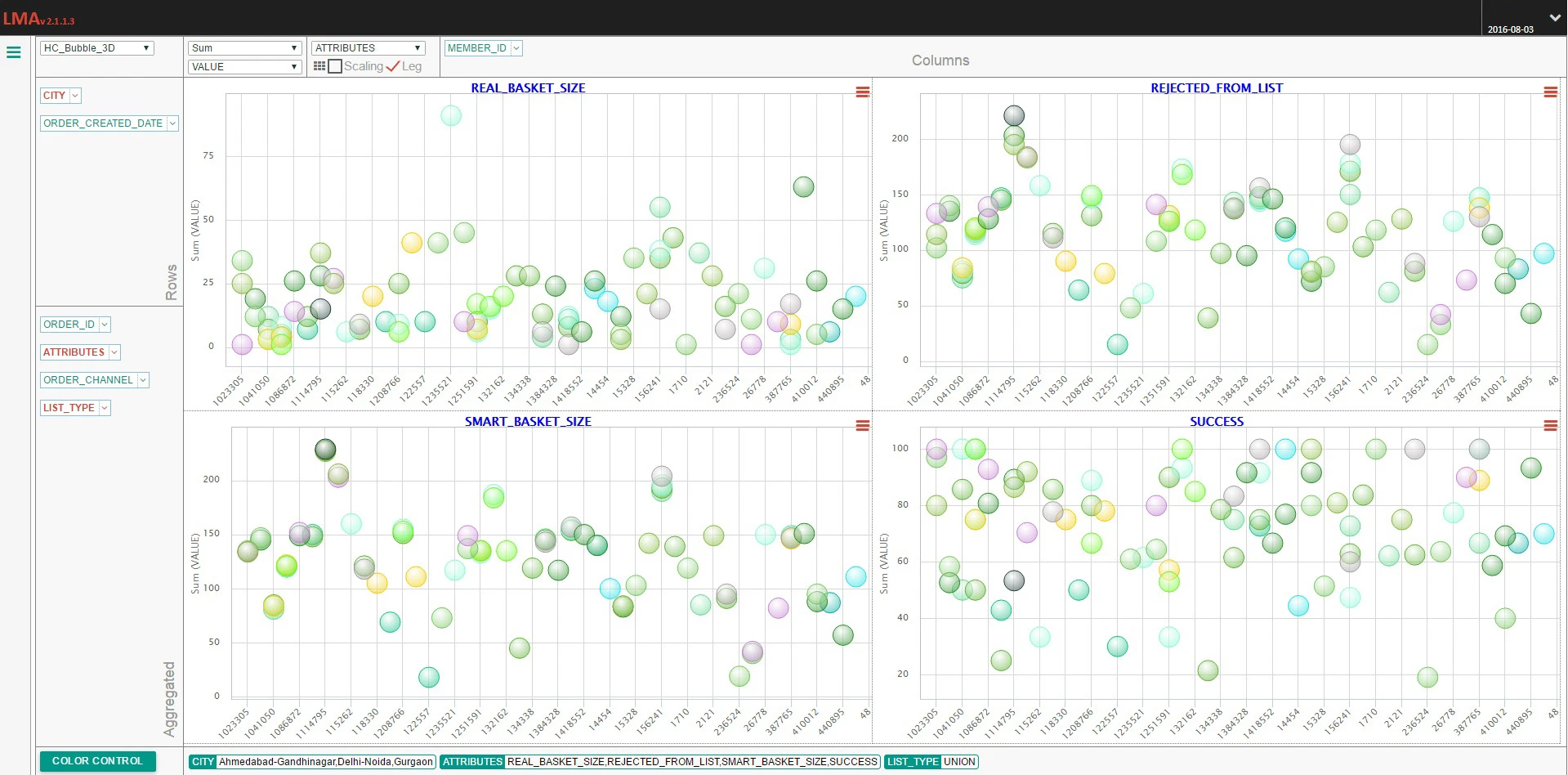Open the VALUE measure dropdown
Screen dimensions: 1568x775
pos(245,67)
